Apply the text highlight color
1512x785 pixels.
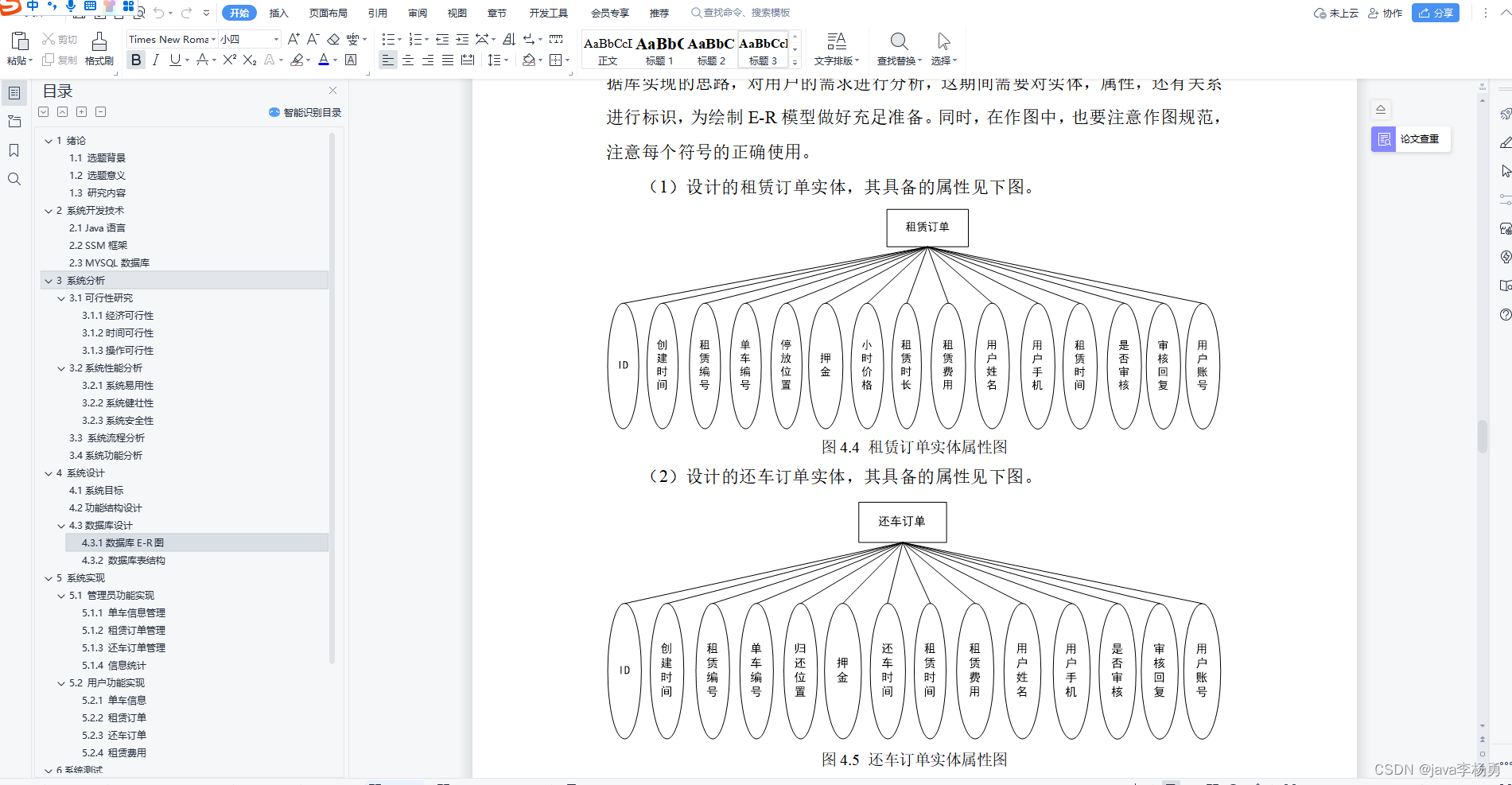pos(297,60)
